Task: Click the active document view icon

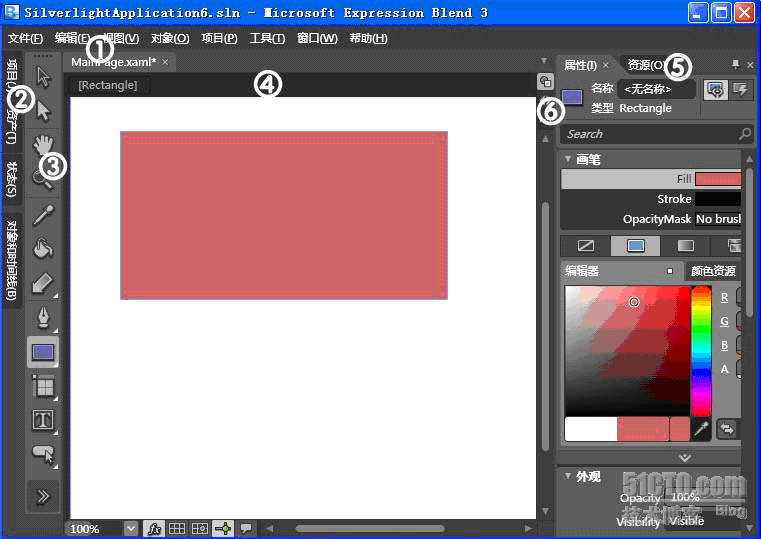Action: coord(545,82)
